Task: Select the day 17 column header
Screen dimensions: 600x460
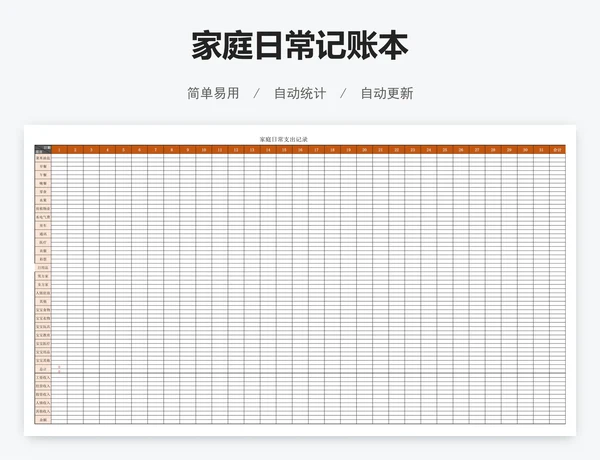Action: click(316, 150)
